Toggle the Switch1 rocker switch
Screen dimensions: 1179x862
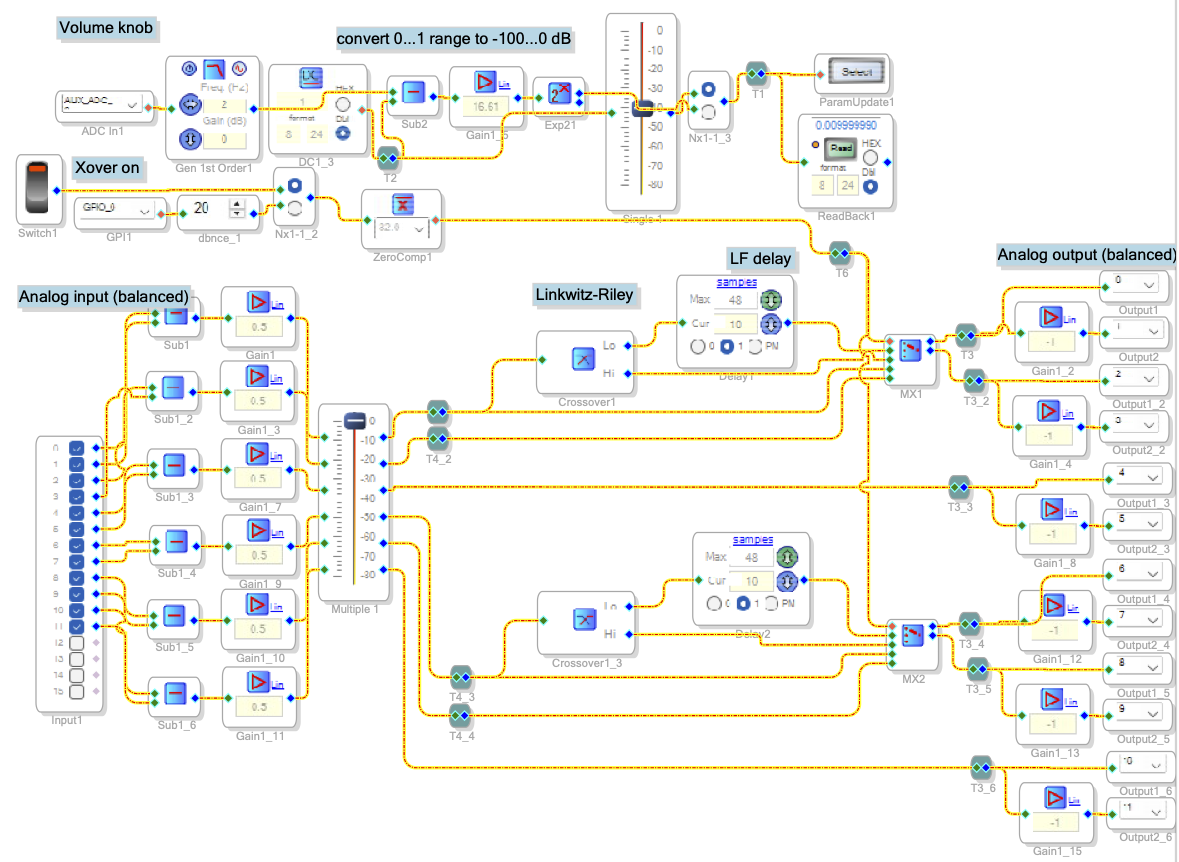tap(37, 190)
